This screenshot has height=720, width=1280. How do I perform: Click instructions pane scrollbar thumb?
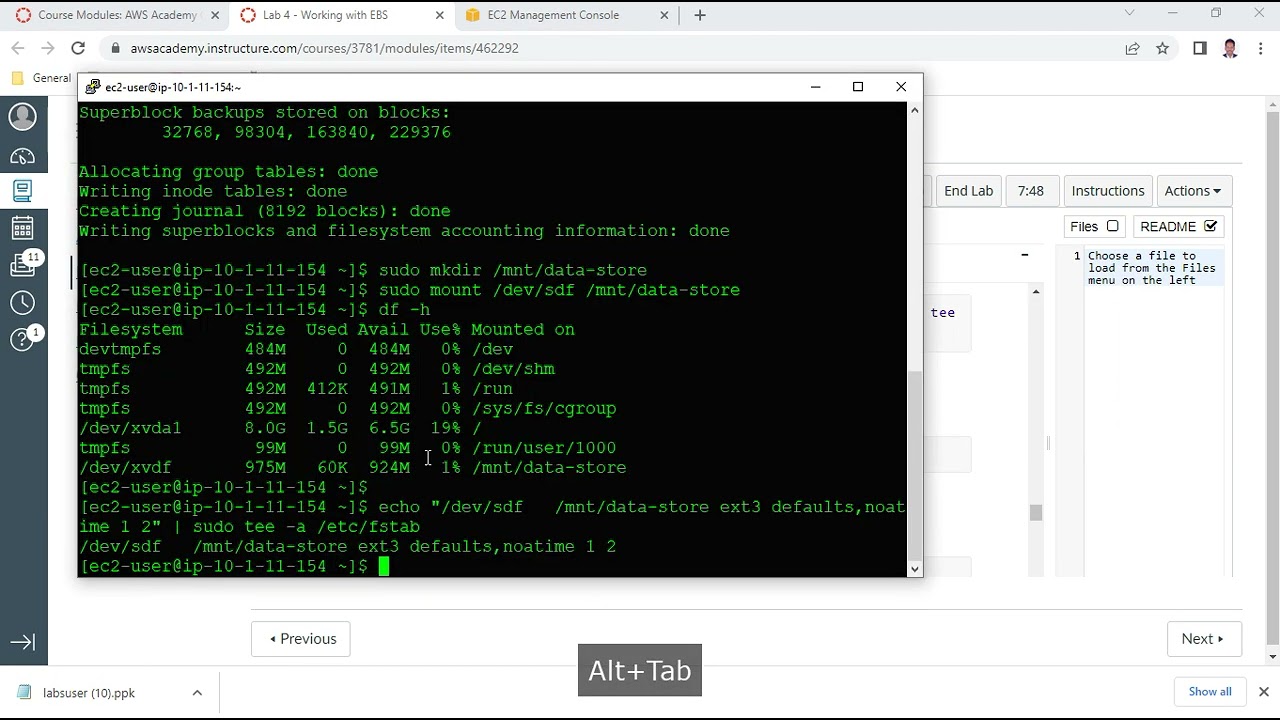click(1036, 513)
